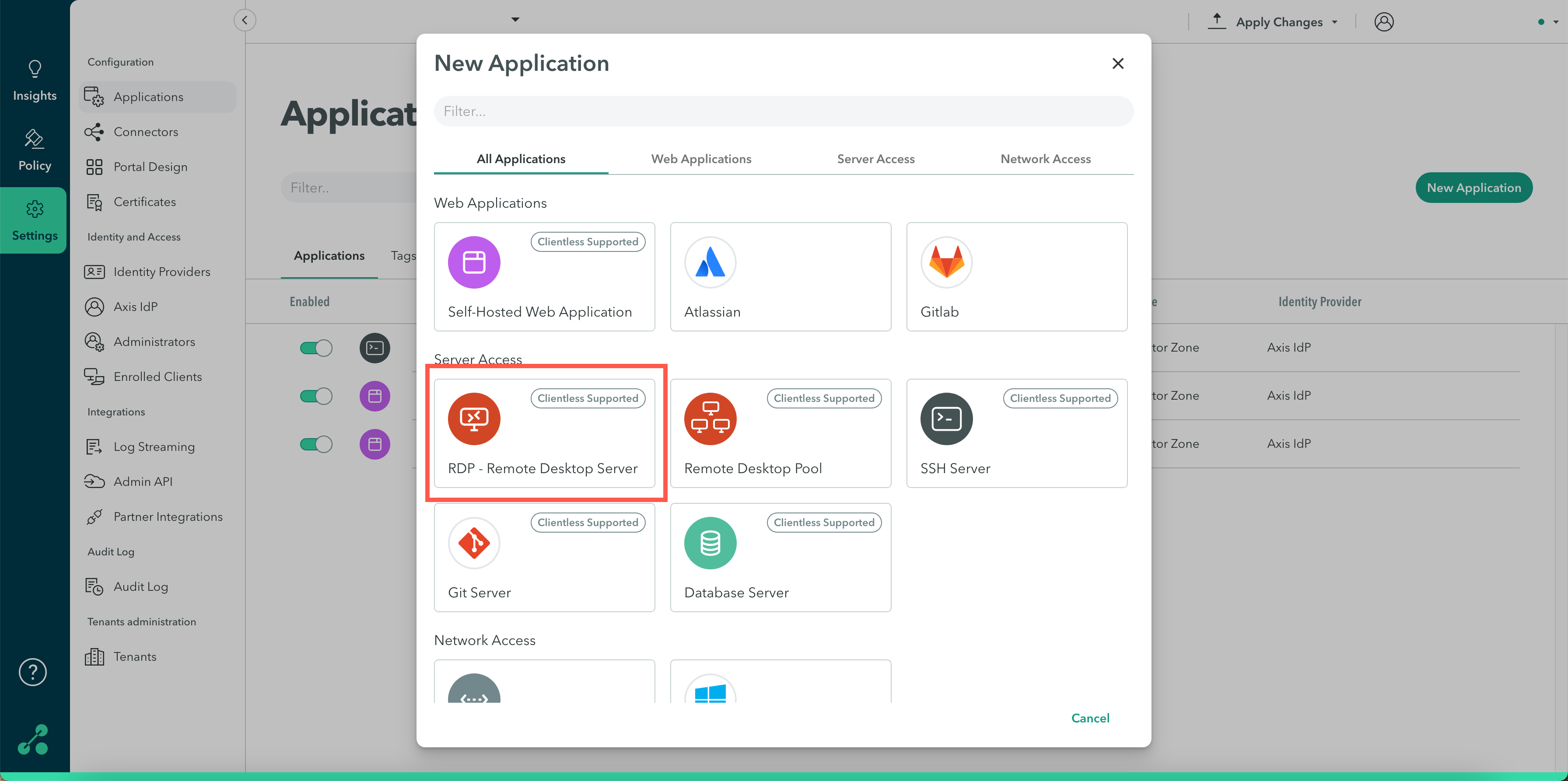Viewport: 1568px width, 781px height.
Task: Select Self-Hosted Web Application icon
Action: (473, 262)
